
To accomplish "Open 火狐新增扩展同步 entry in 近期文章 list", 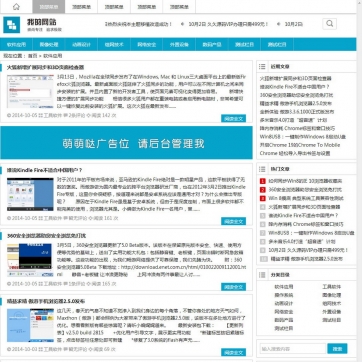I will [x=296, y=78].
